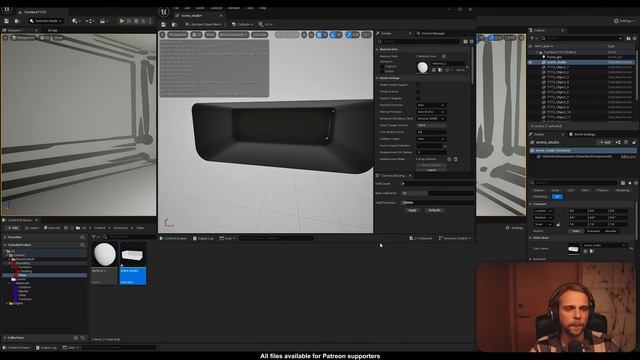Open Main editor Settings at top right
The height and width of the screenshot is (360, 640).
tap(624, 21)
